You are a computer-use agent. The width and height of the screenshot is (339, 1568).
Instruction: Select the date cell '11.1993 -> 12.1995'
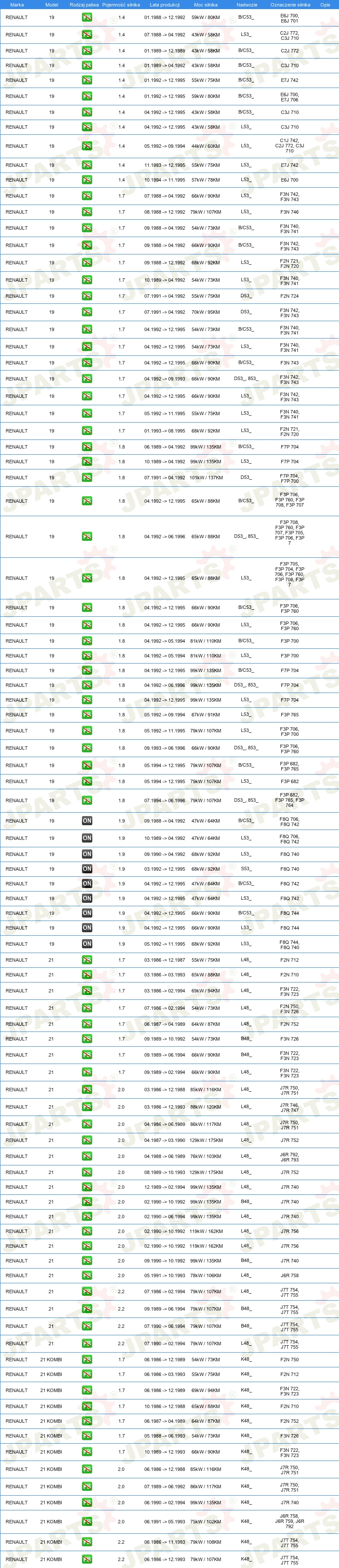tap(165, 165)
